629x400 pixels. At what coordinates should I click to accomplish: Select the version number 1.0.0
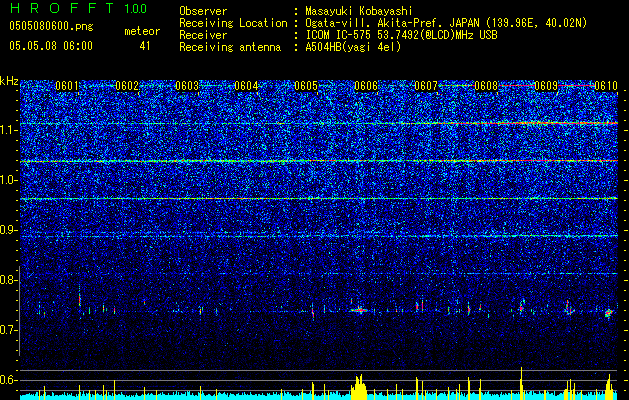(x=135, y=8)
